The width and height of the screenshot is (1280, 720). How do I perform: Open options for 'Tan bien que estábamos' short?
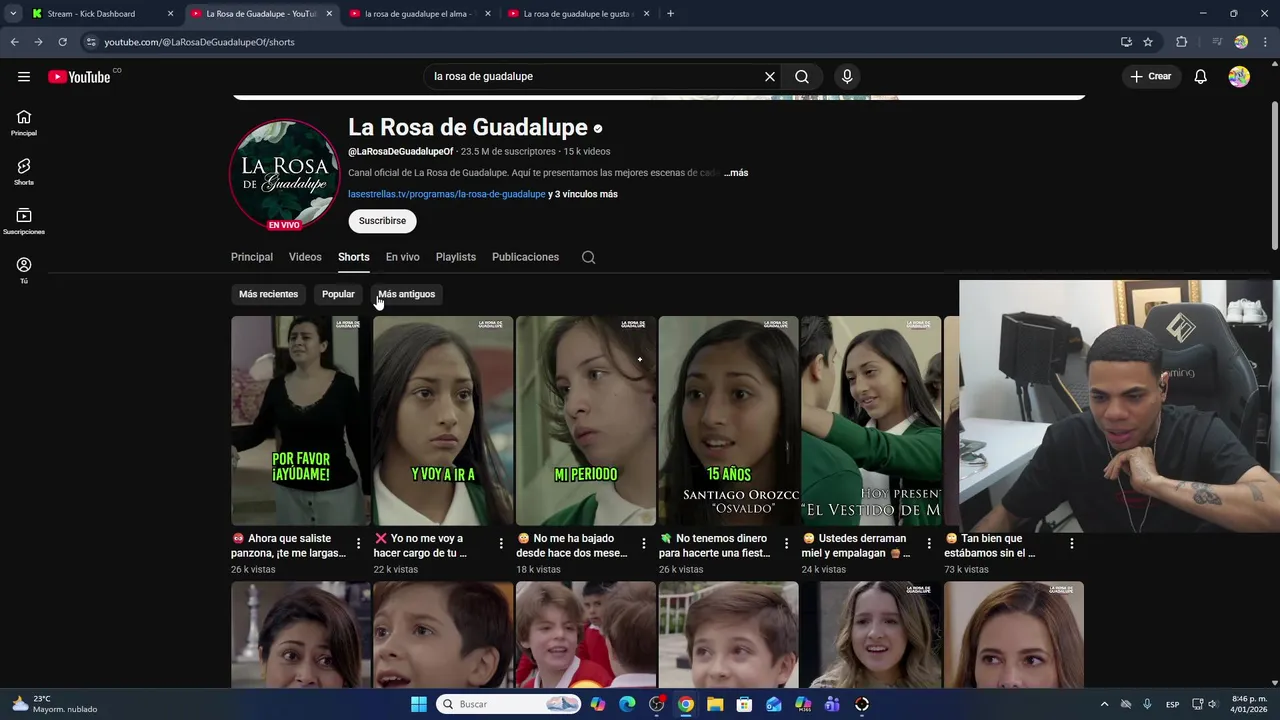pos(1072,544)
